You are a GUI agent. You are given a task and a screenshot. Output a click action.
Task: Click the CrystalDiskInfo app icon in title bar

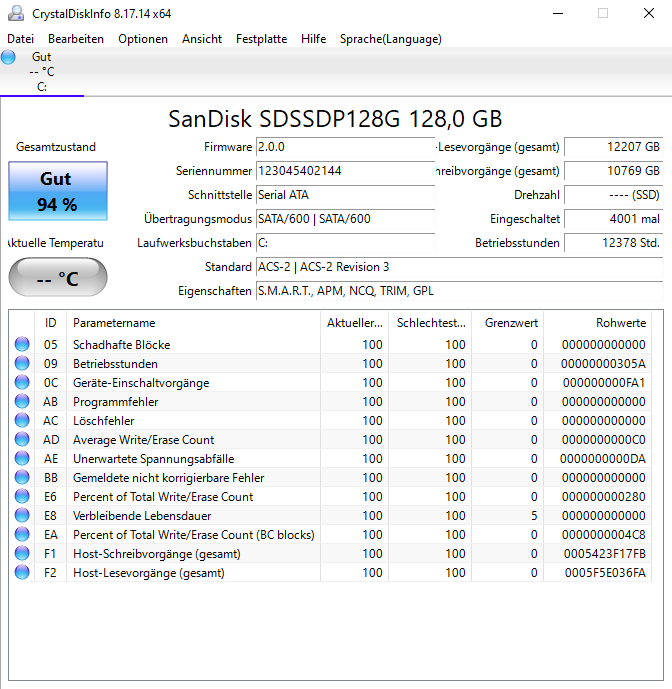[16, 13]
